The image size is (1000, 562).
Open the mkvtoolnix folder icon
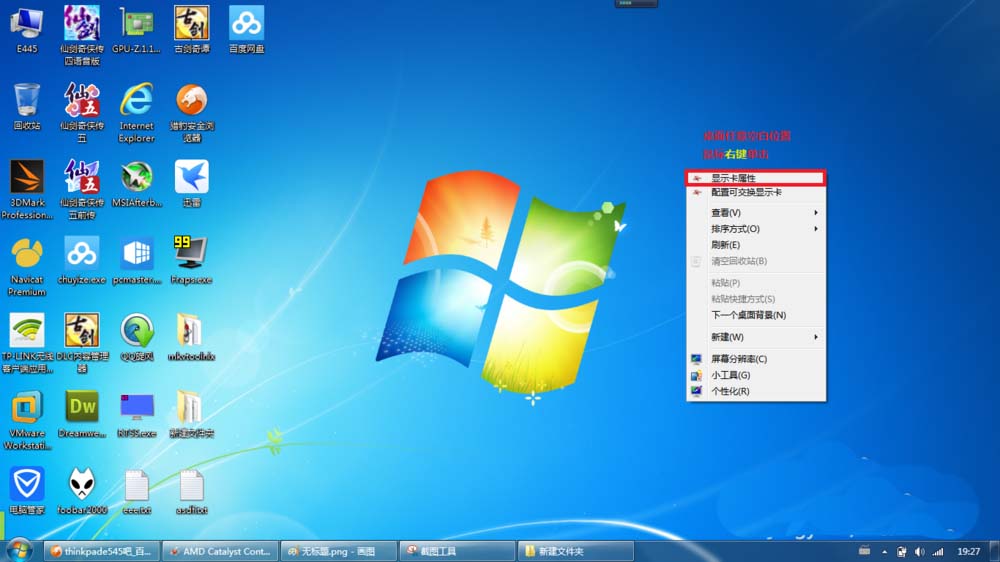tap(191, 337)
